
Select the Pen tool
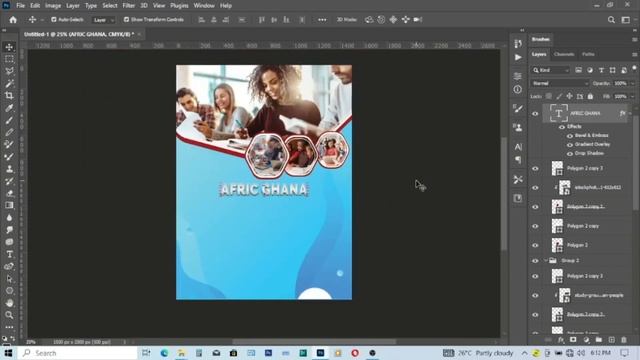pyautogui.click(x=9, y=267)
